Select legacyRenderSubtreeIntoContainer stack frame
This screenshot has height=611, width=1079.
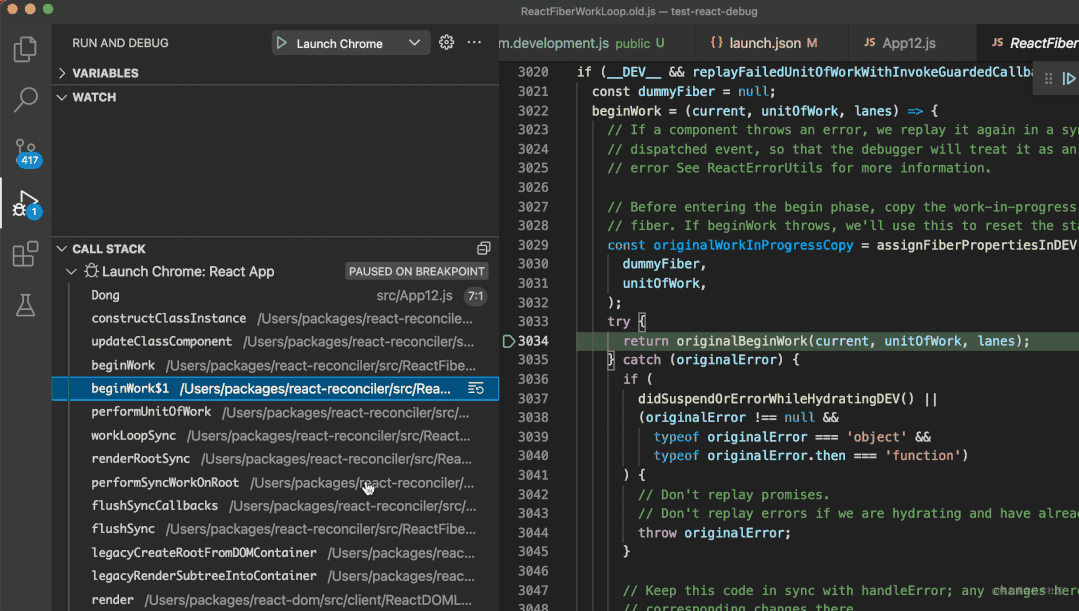tap(275, 576)
